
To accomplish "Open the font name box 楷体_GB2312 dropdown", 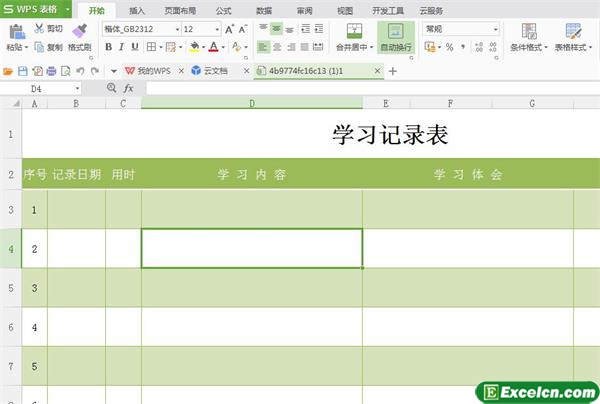I will pos(177,29).
